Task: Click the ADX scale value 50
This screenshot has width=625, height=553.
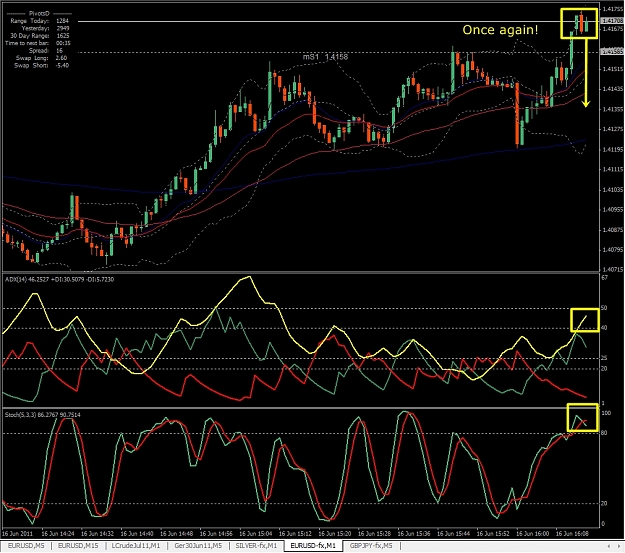Action: tap(604, 308)
